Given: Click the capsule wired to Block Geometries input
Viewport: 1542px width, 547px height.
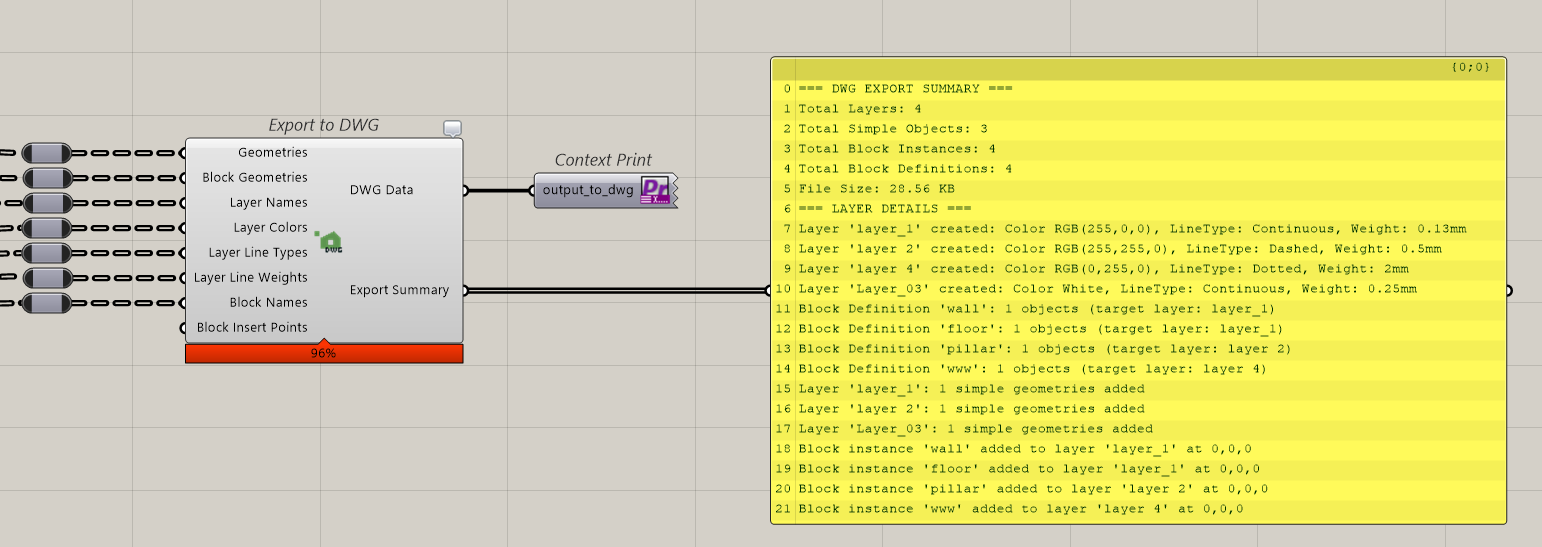Looking at the screenshot, I should (46, 178).
